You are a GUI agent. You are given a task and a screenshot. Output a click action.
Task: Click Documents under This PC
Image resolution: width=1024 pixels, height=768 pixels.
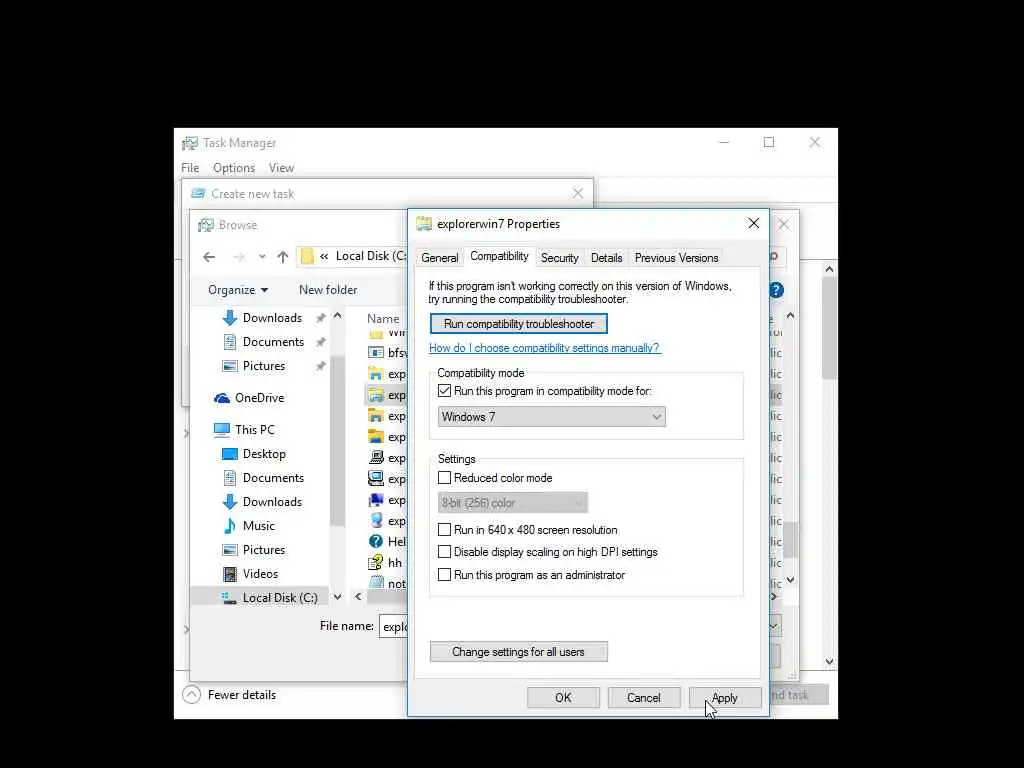[x=263, y=478]
